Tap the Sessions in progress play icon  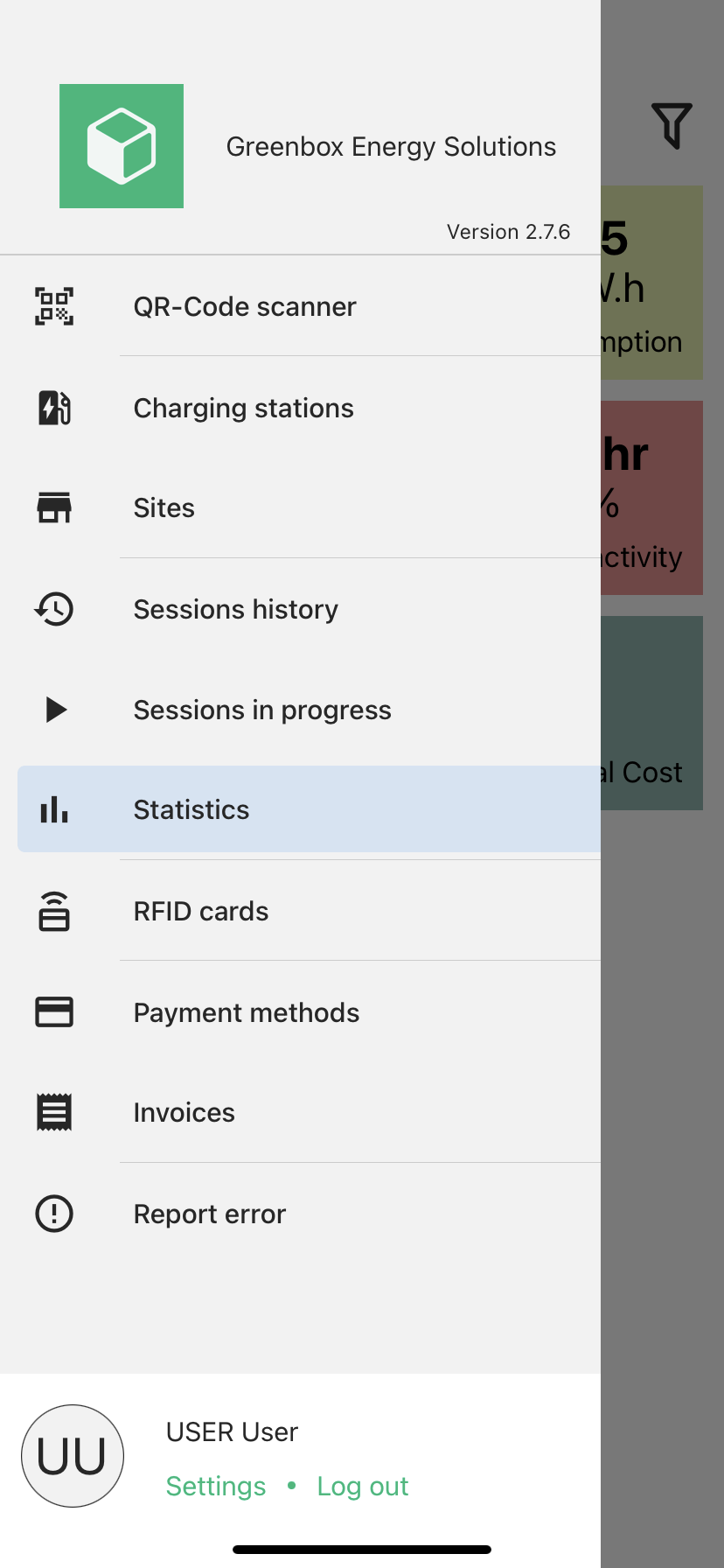tap(55, 710)
